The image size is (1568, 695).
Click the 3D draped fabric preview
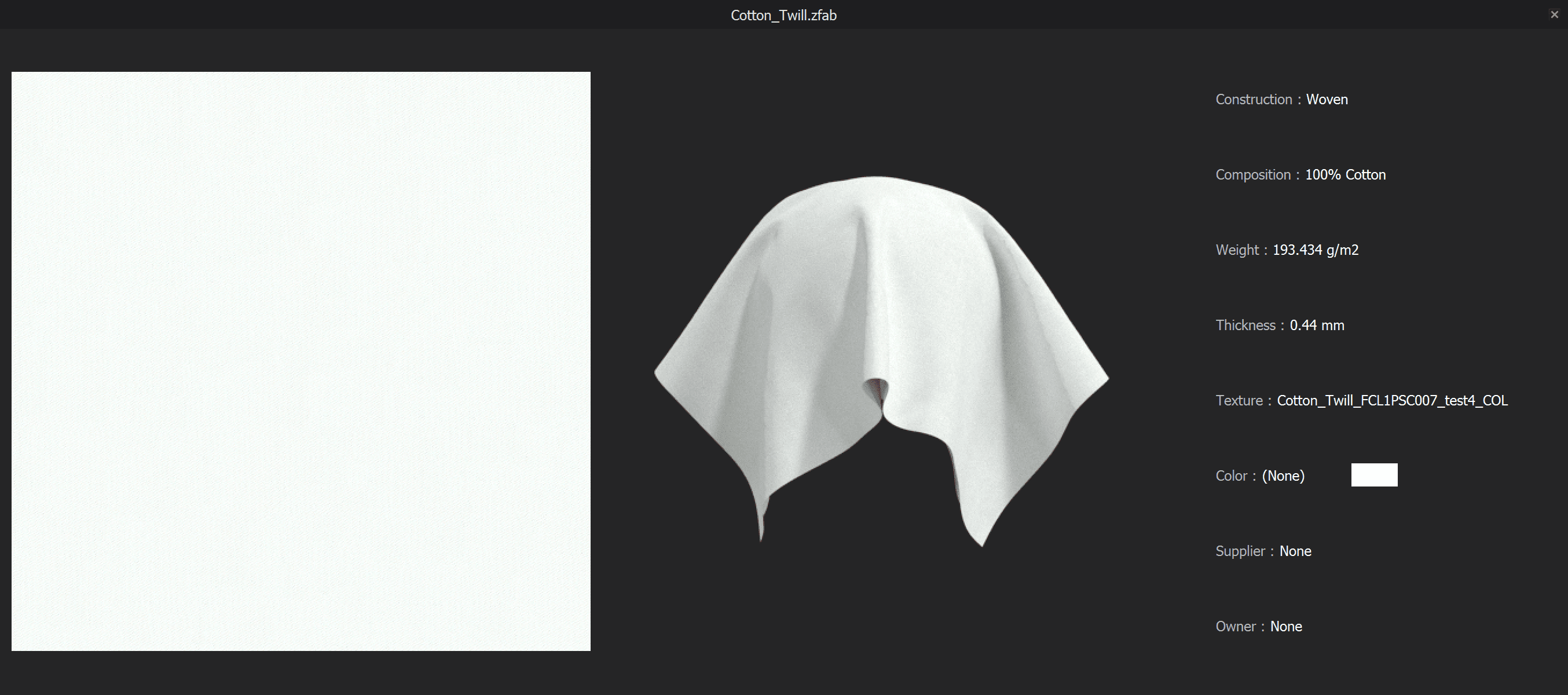[881, 361]
